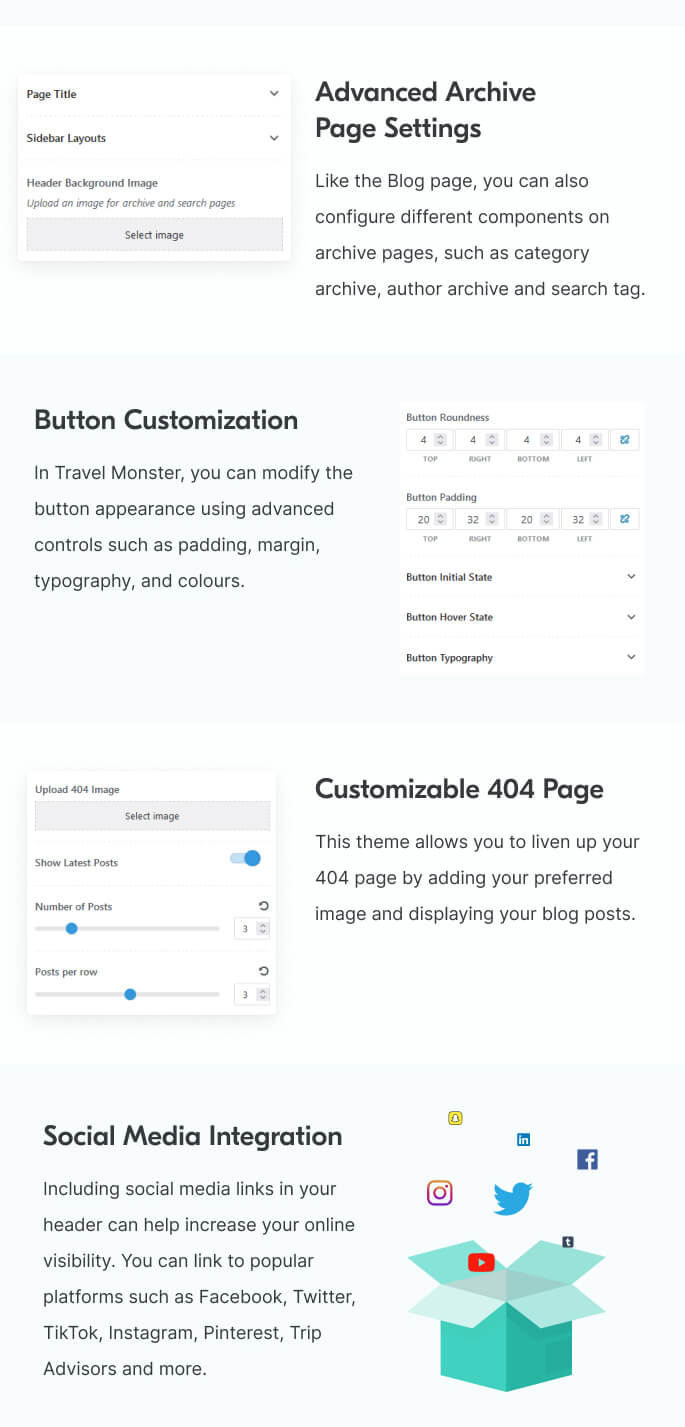The width and height of the screenshot is (685, 1427).
Task: Click the Number of Posts slider handle
Action: (x=71, y=928)
